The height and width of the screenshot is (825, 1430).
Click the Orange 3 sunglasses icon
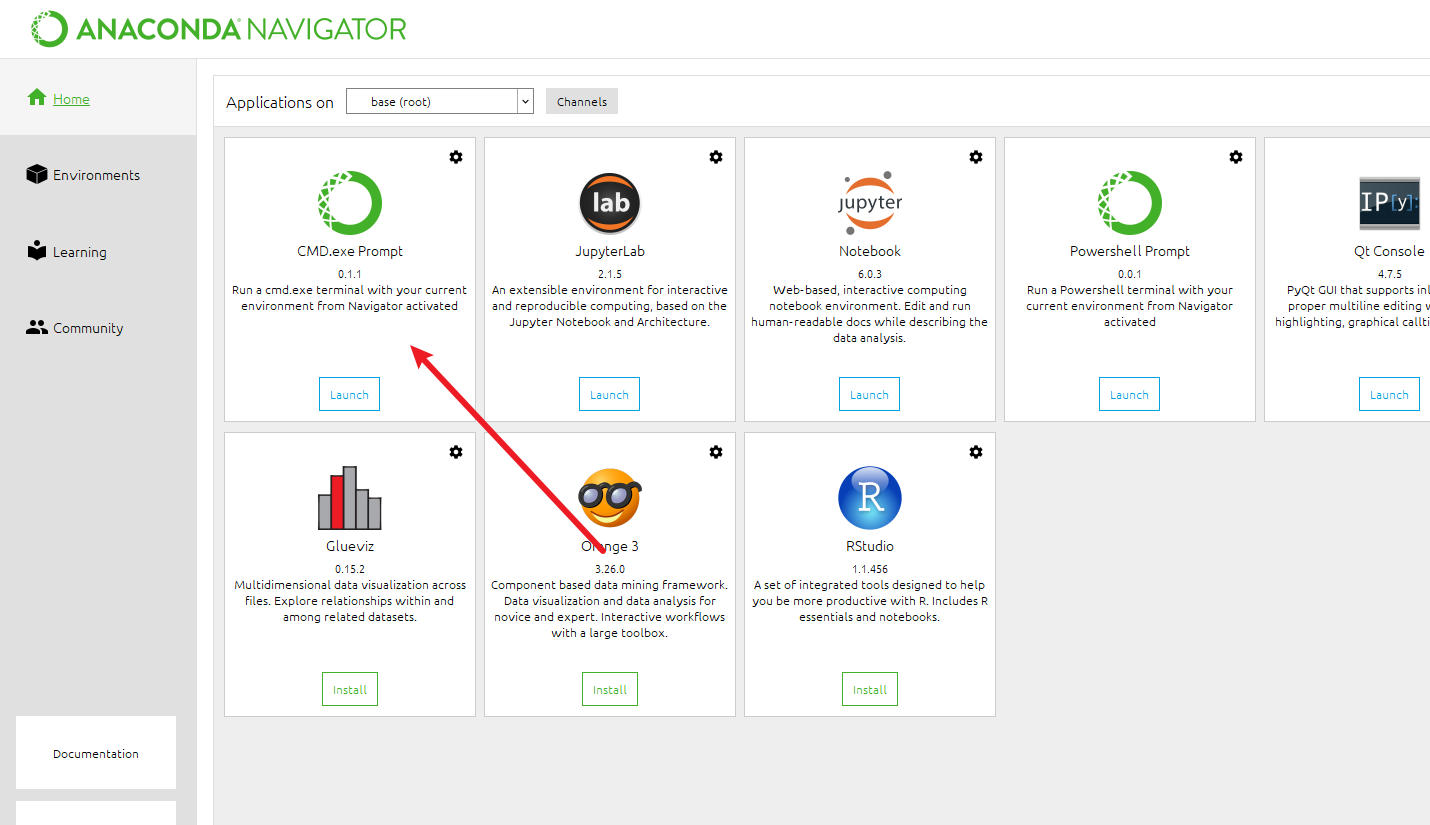click(x=610, y=497)
